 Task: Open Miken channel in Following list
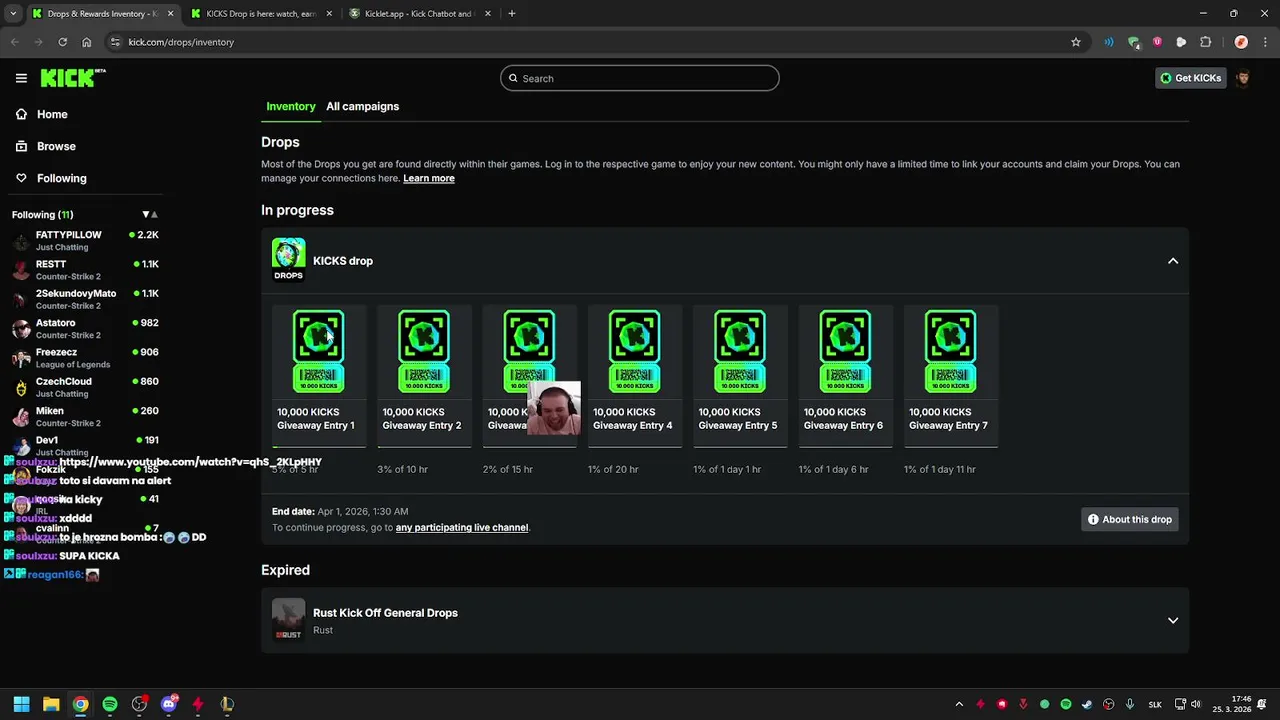click(x=84, y=416)
